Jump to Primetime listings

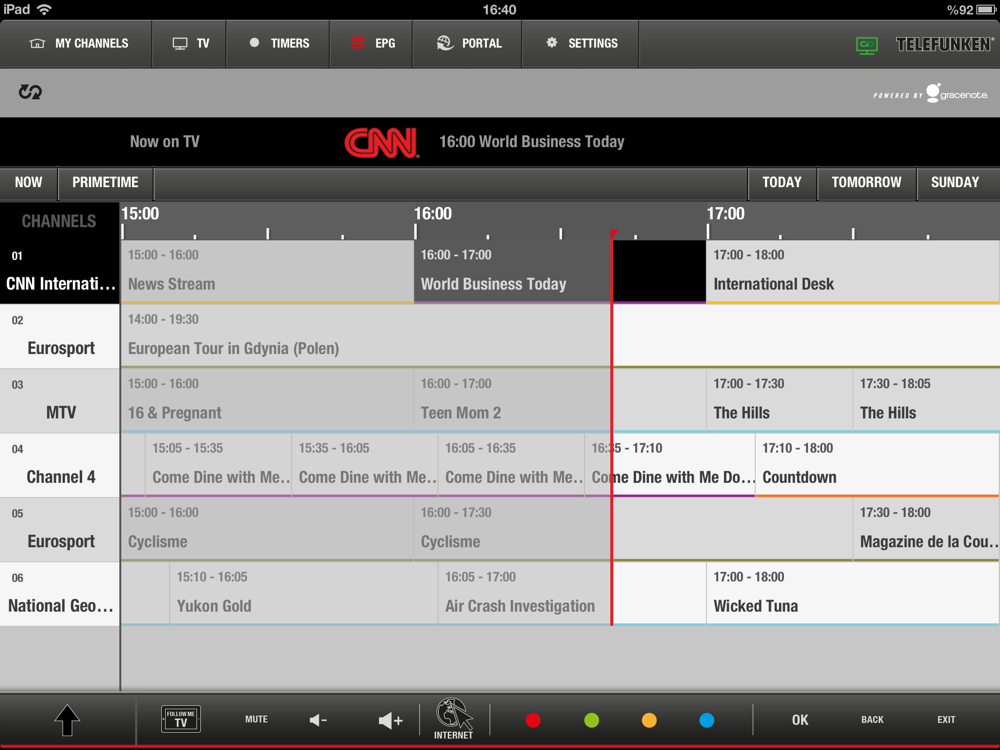click(x=105, y=182)
